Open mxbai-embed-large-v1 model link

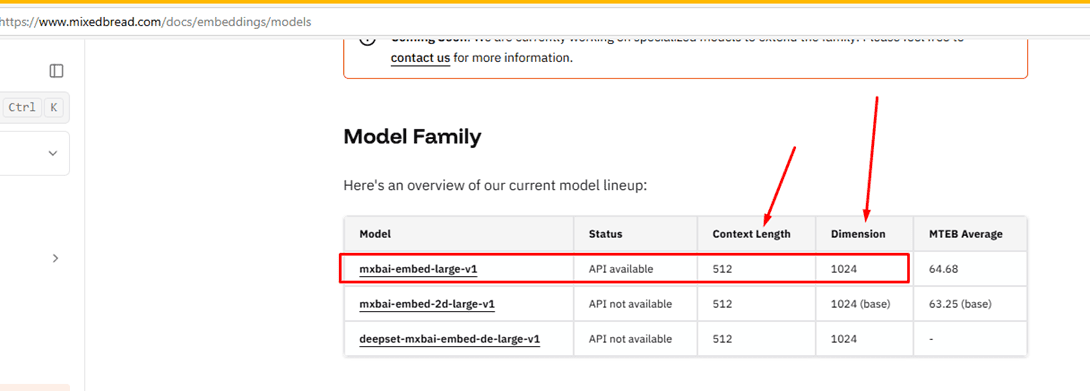click(418, 269)
